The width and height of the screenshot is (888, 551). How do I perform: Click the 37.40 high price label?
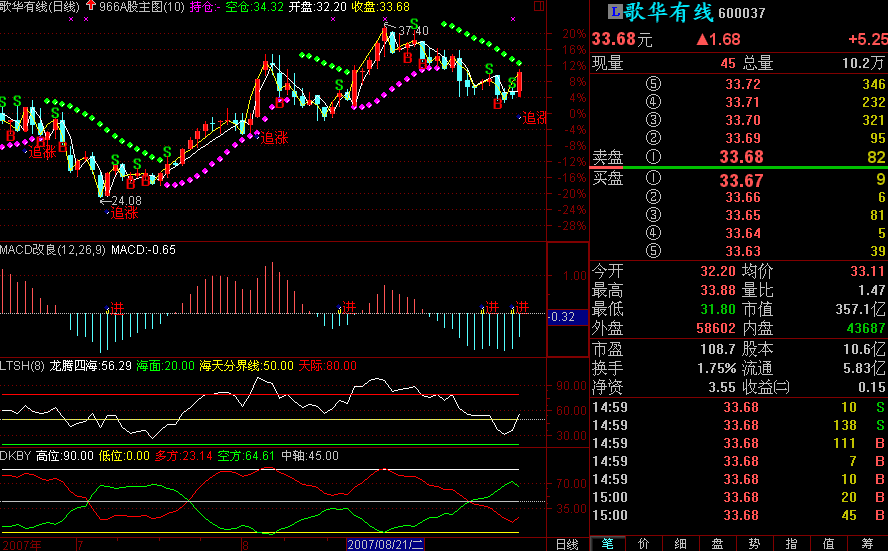click(413, 31)
